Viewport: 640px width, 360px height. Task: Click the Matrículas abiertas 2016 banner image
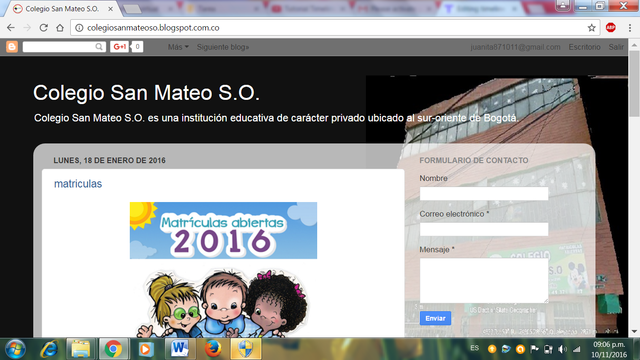(x=223, y=230)
